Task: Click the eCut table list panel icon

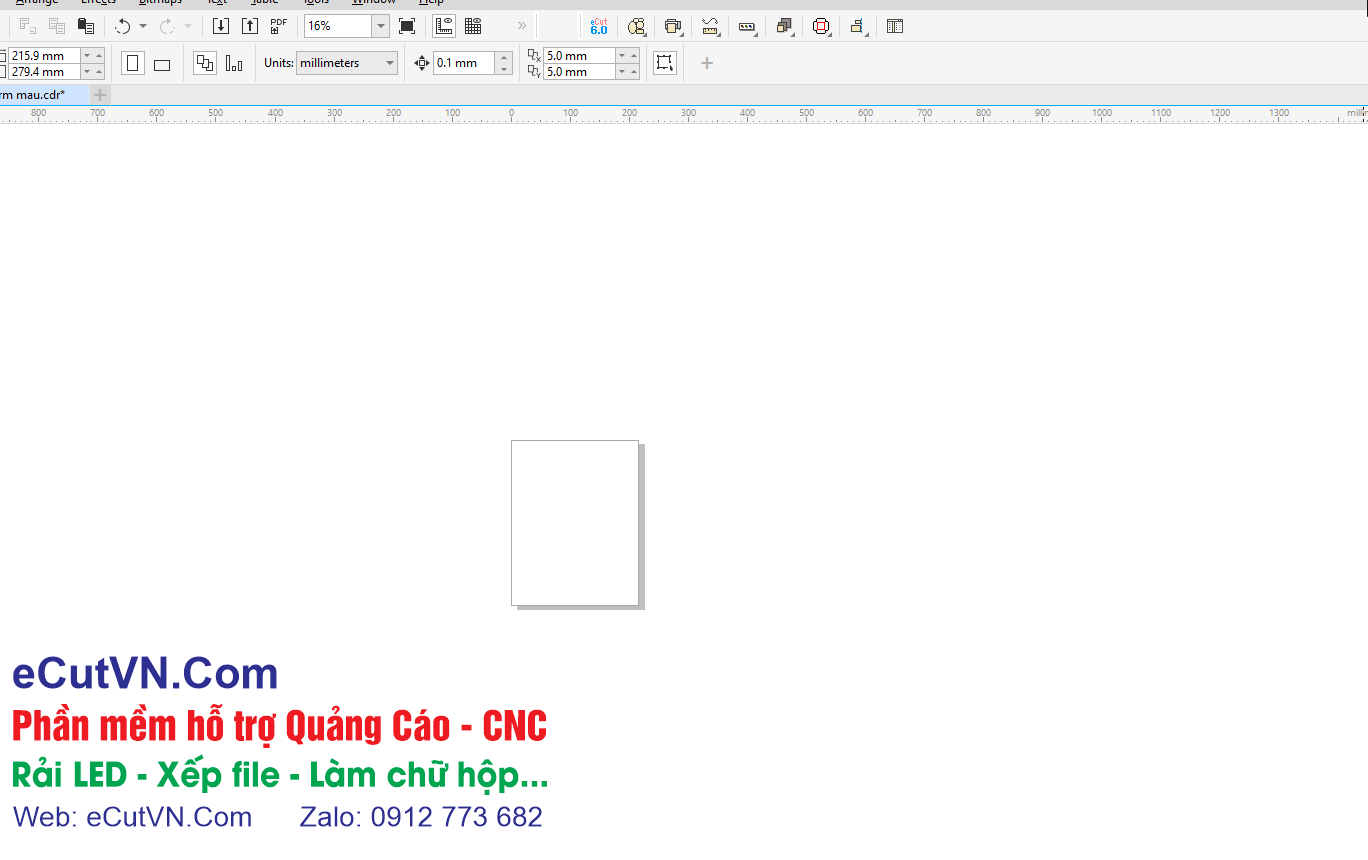Action: click(x=895, y=26)
